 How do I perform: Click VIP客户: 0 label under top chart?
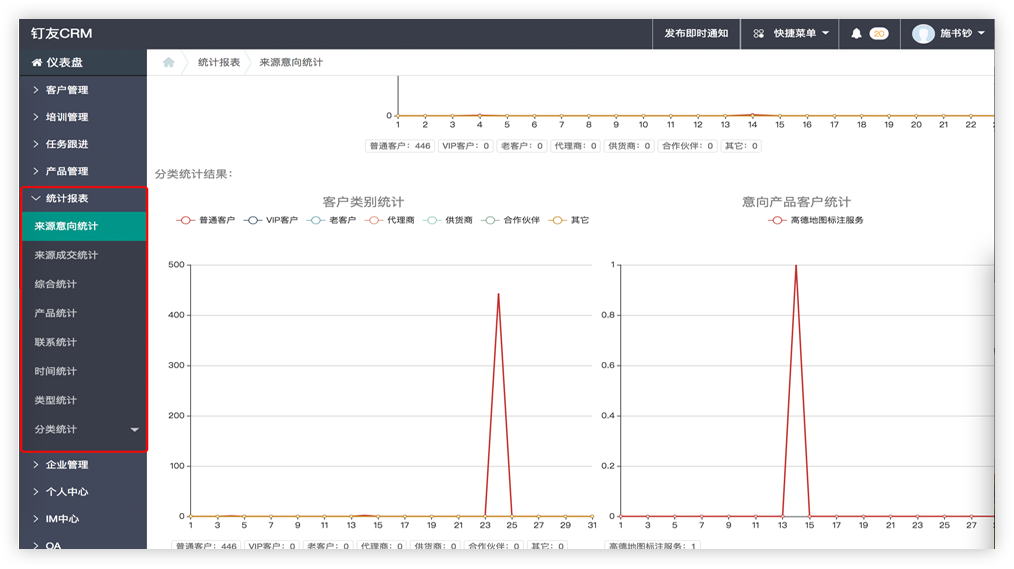tap(466, 146)
